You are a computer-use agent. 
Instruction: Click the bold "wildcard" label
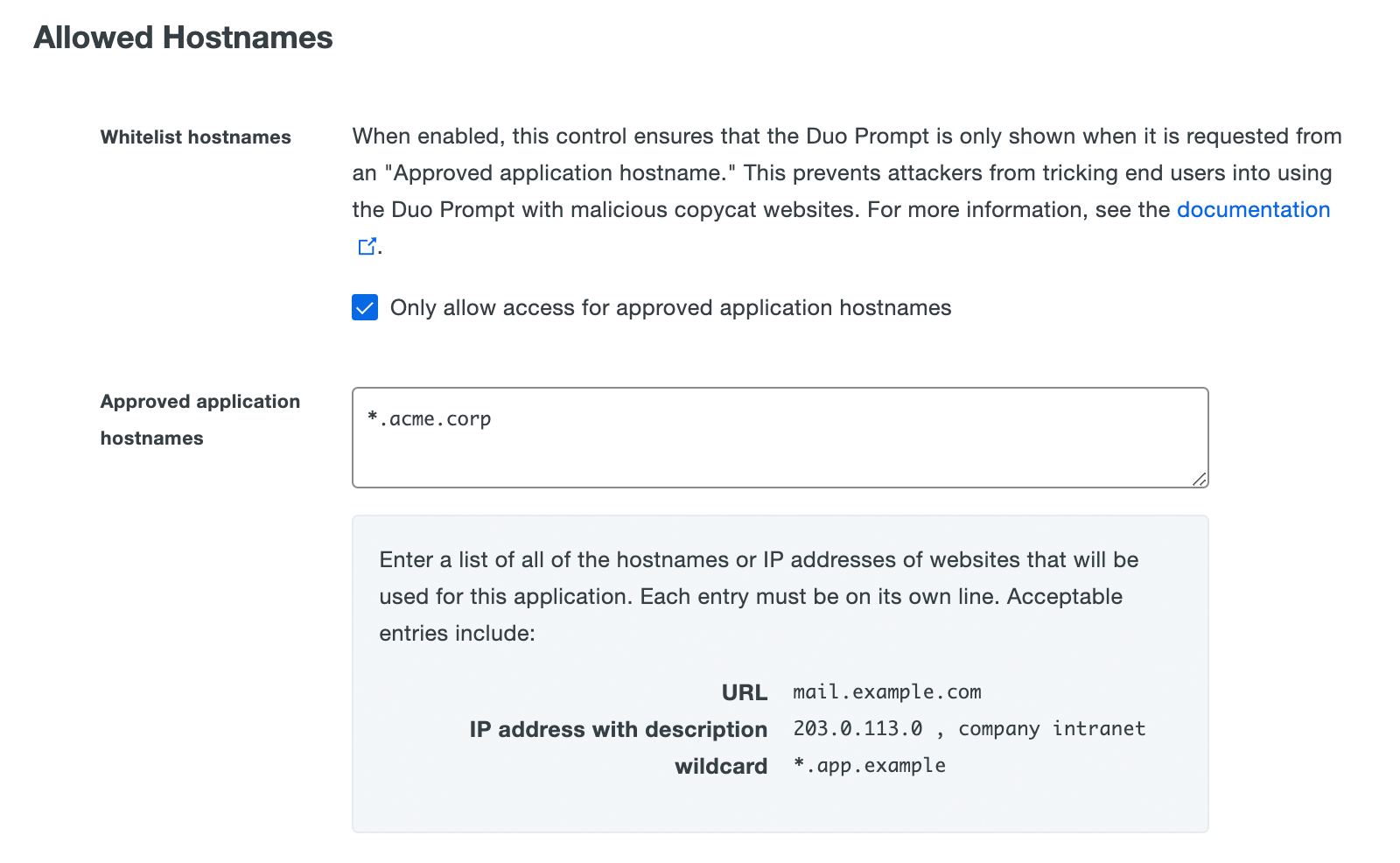click(x=721, y=766)
